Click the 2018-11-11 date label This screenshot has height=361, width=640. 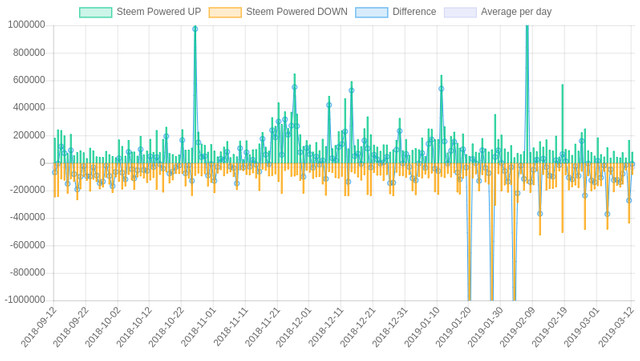pyautogui.click(x=230, y=327)
